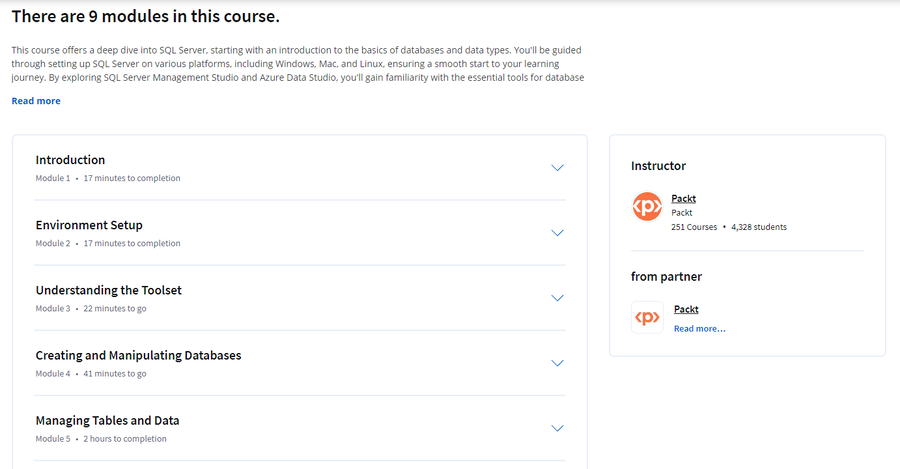This screenshot has width=900, height=469.
Task: Click the 251 Courses instructor stat
Action: 694,227
